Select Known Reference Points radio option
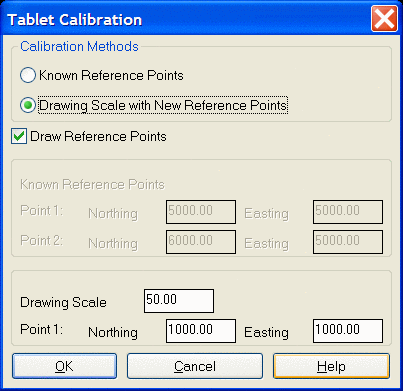Screen dimensions: 403x391 coord(28,75)
